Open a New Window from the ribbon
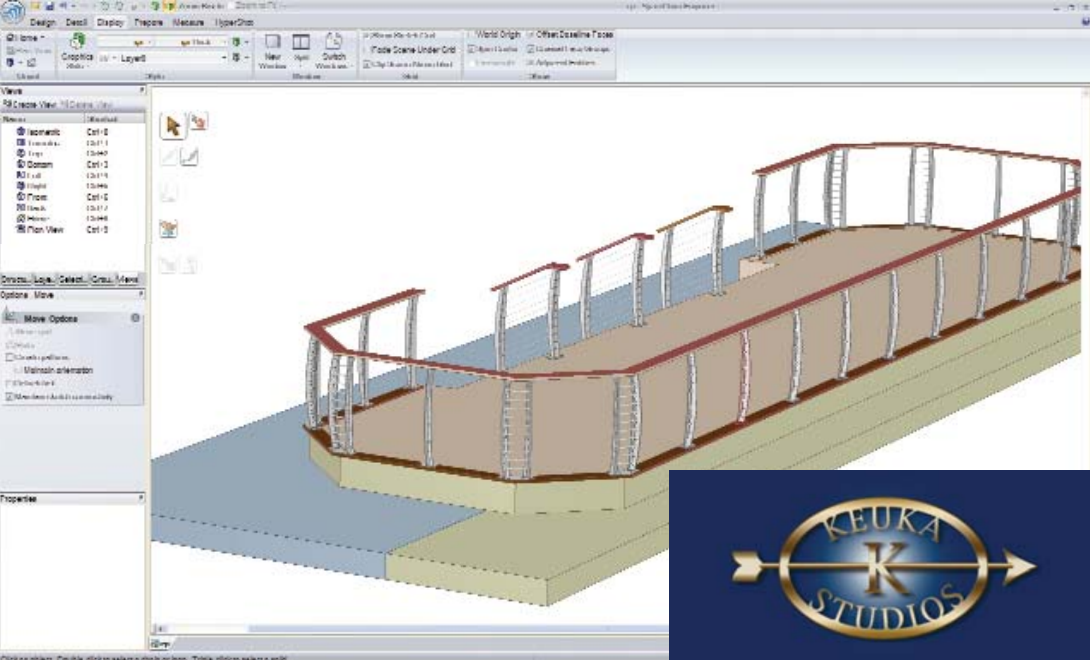This screenshot has height=660, width=1090. click(273, 48)
